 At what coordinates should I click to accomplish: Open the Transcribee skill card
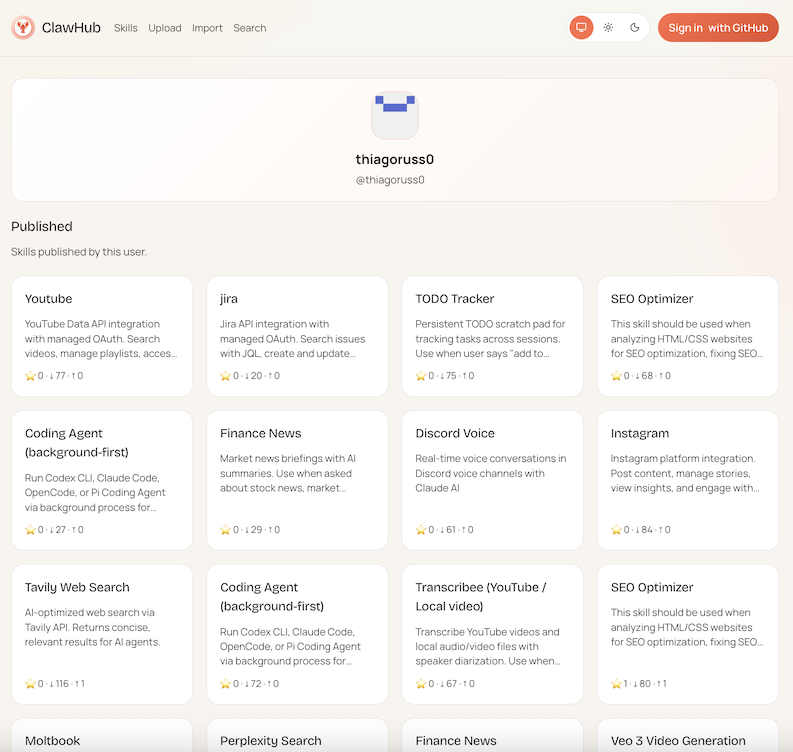[x=492, y=634]
